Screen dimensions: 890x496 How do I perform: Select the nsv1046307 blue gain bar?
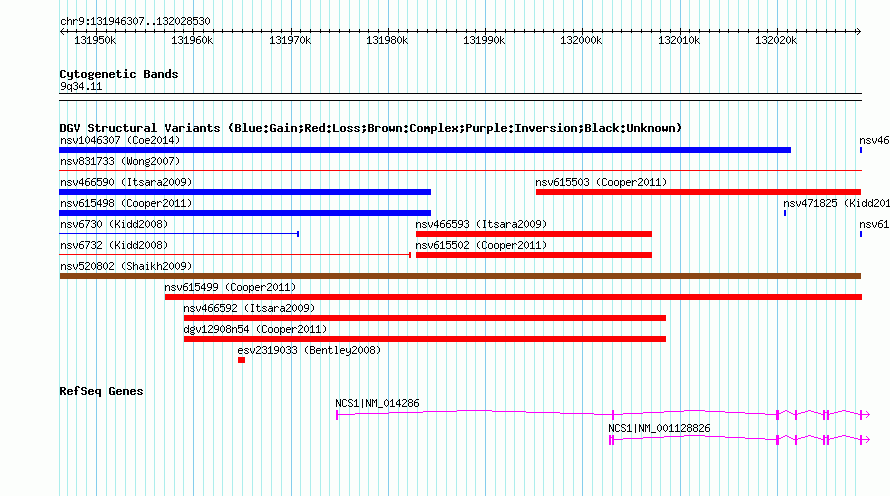[x=425, y=150]
